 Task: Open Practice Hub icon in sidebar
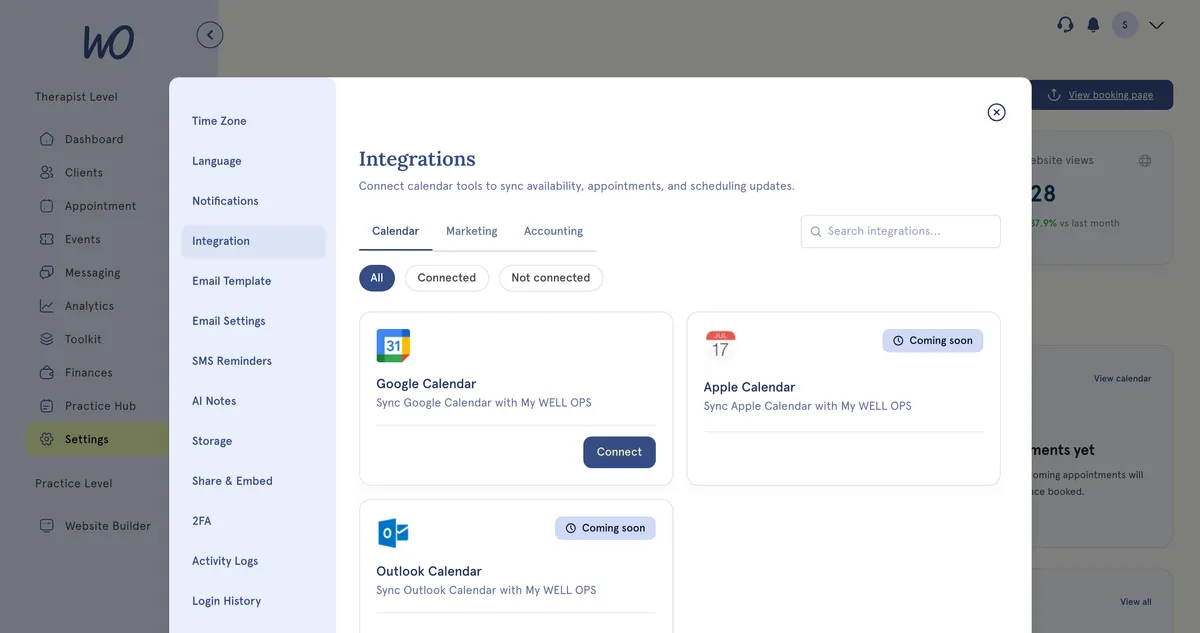tap(47, 406)
